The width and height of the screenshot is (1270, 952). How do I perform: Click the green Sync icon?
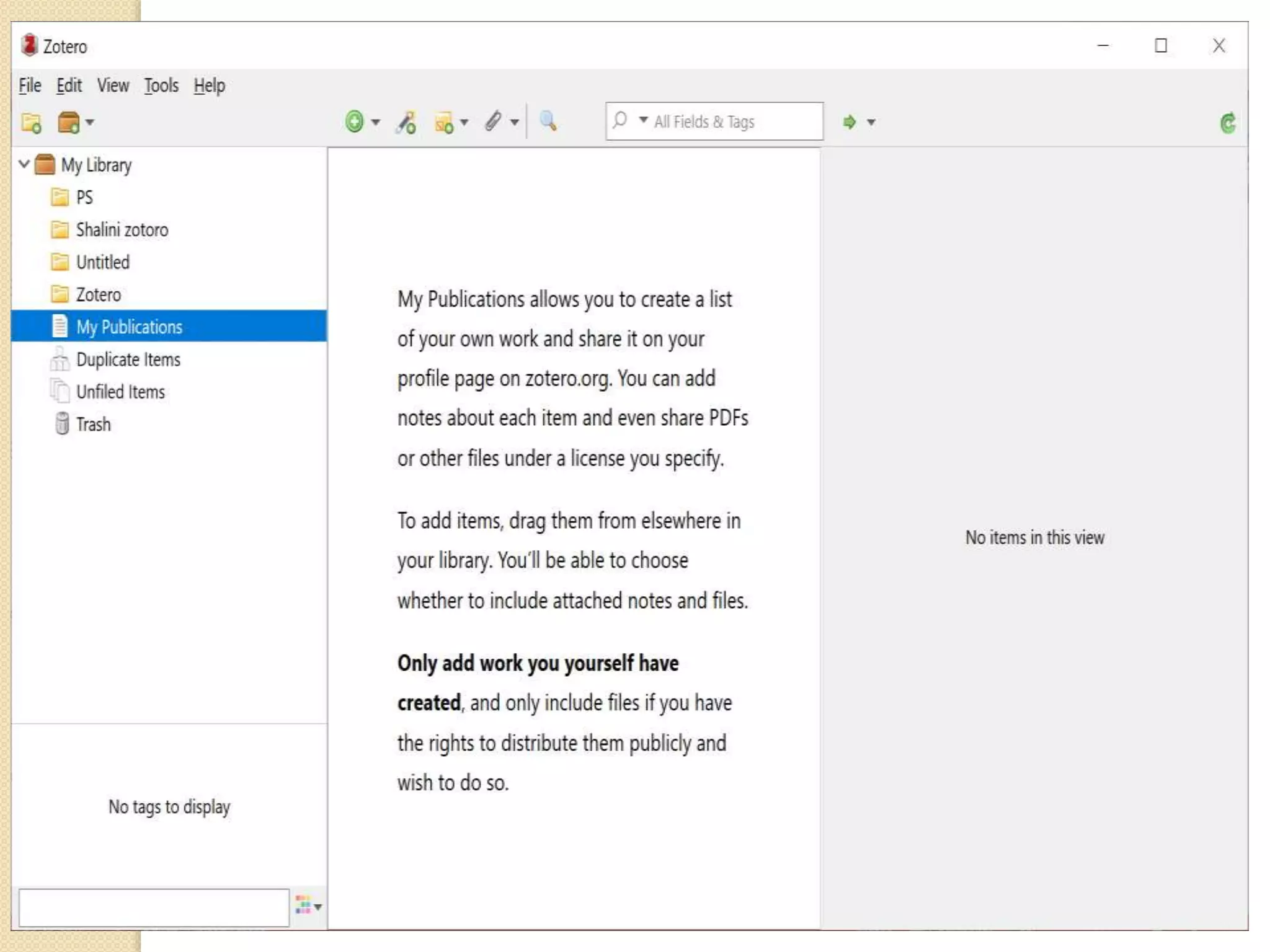[x=1227, y=123]
